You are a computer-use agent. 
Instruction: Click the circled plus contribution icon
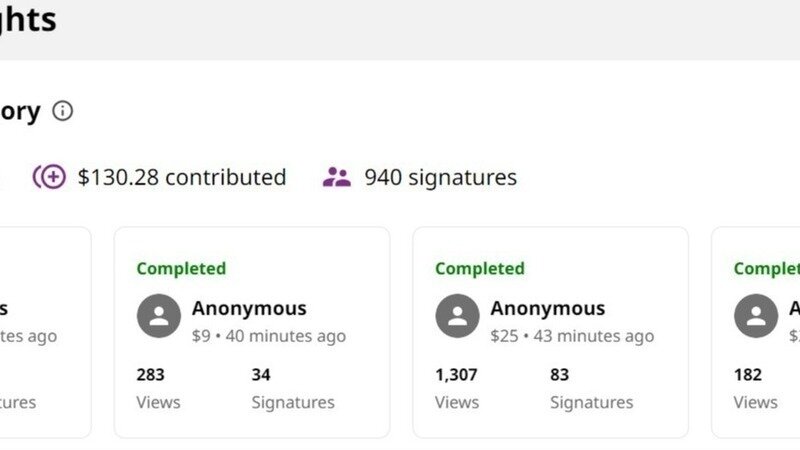click(x=49, y=177)
